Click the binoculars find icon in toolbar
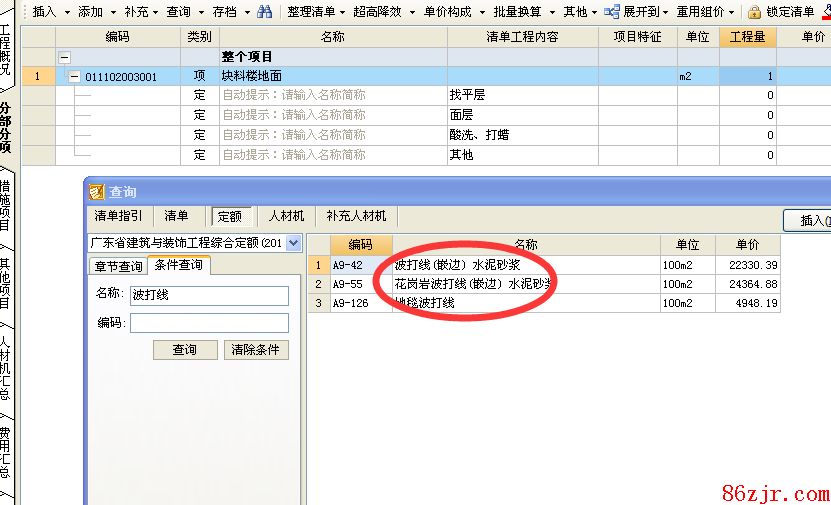Image resolution: width=831 pixels, height=505 pixels. pyautogui.click(x=264, y=12)
